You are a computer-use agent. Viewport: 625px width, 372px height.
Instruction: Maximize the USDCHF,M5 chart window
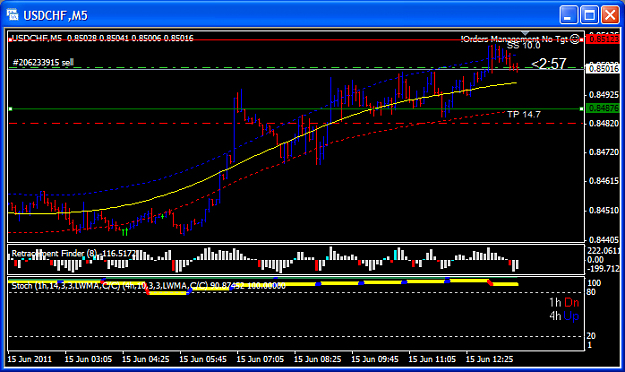point(590,15)
